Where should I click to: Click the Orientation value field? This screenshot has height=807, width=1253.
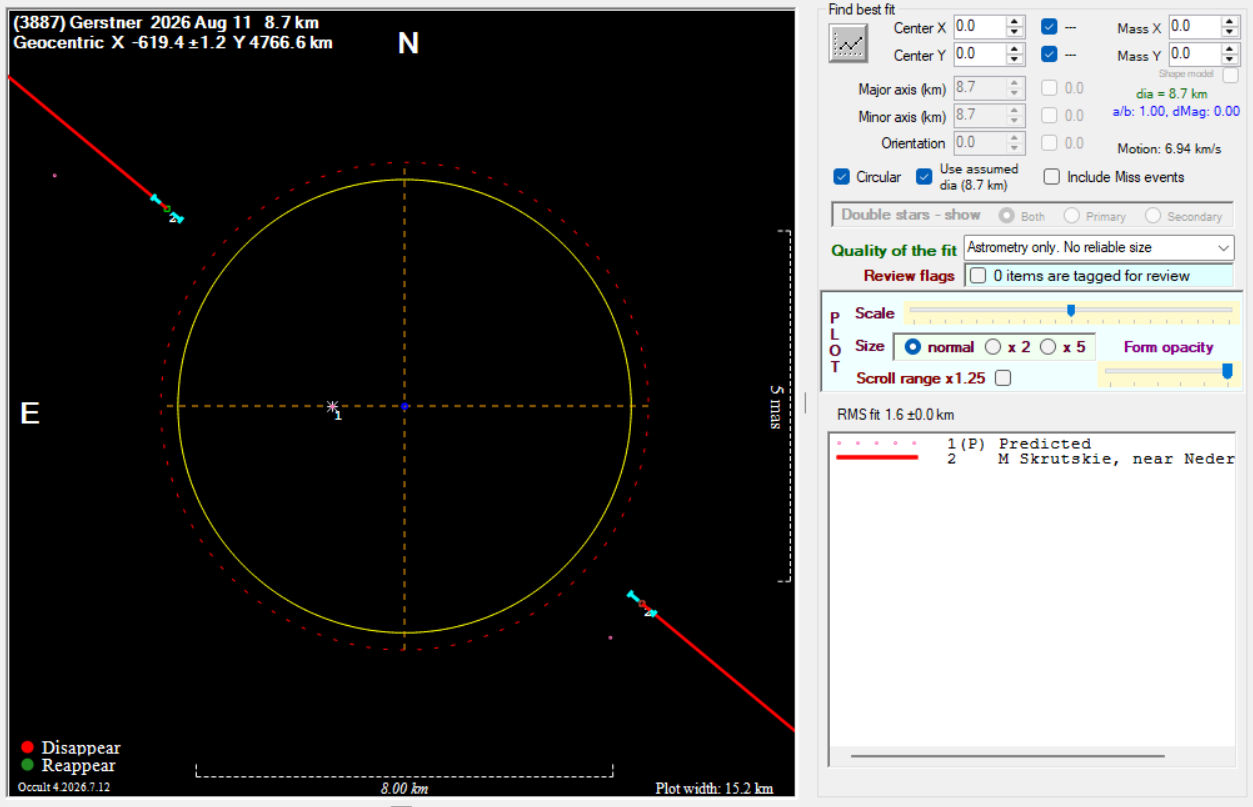click(979, 143)
